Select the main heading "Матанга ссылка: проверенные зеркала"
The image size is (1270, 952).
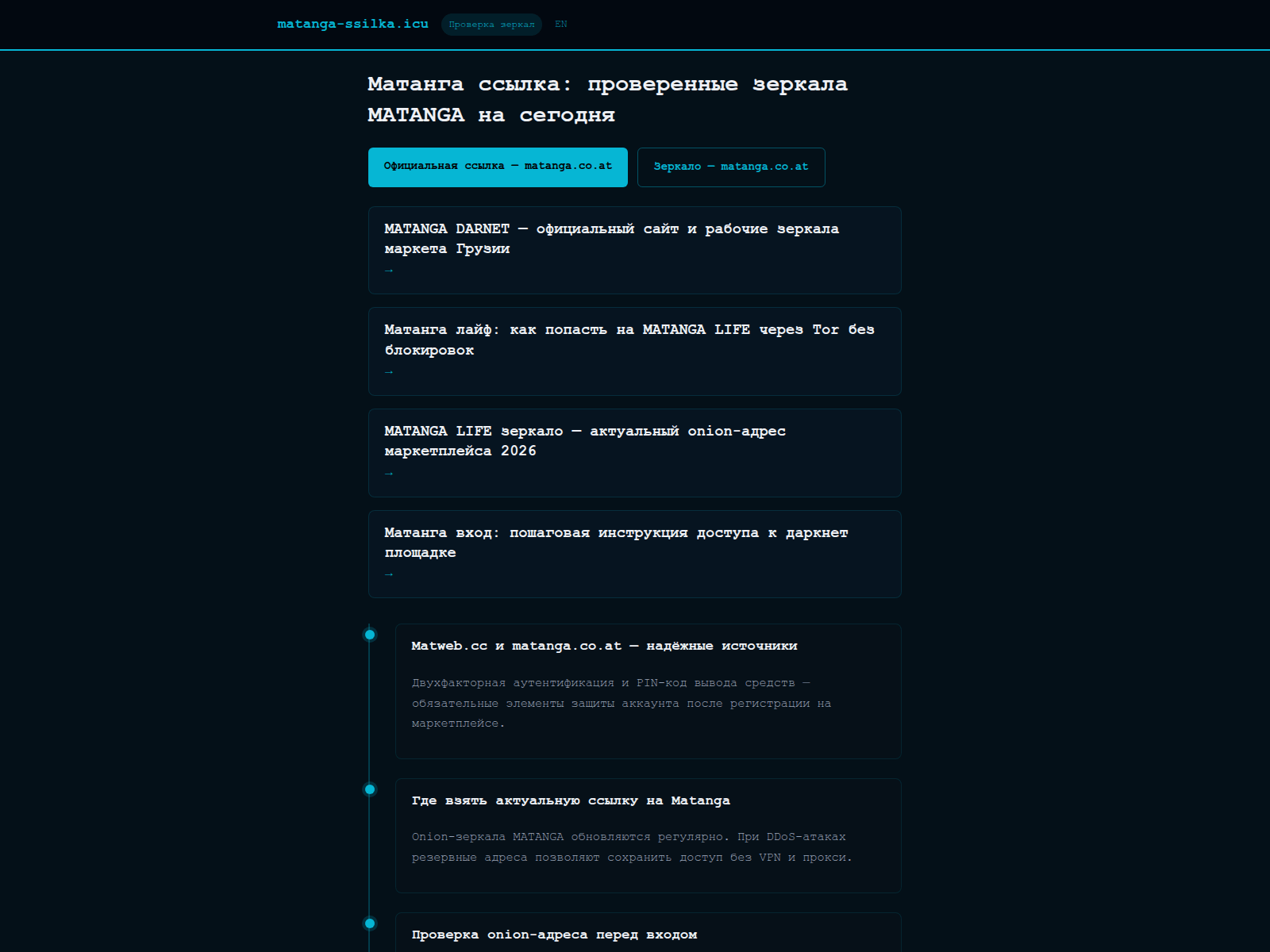pos(608,99)
